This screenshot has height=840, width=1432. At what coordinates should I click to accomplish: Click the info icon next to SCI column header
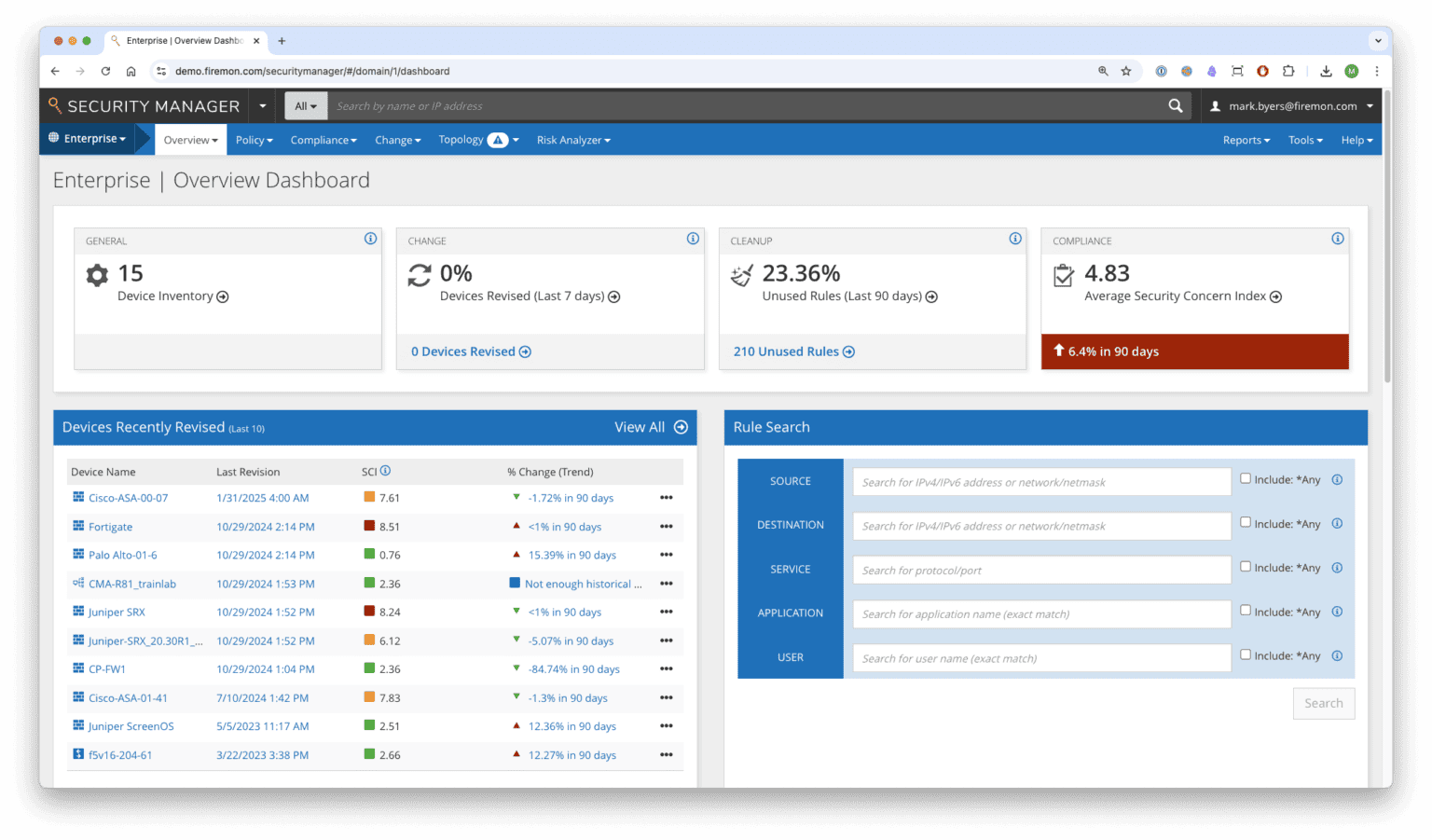385,470
